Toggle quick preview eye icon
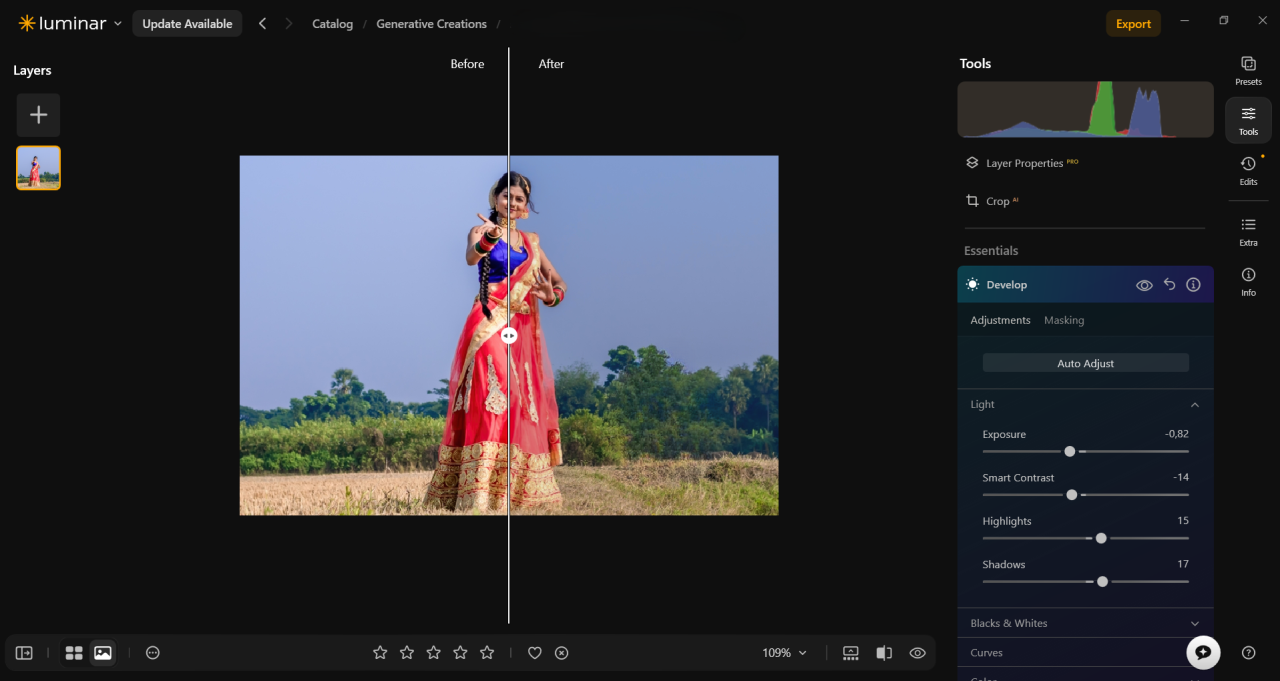Image resolution: width=1280 pixels, height=681 pixels. 917,653
